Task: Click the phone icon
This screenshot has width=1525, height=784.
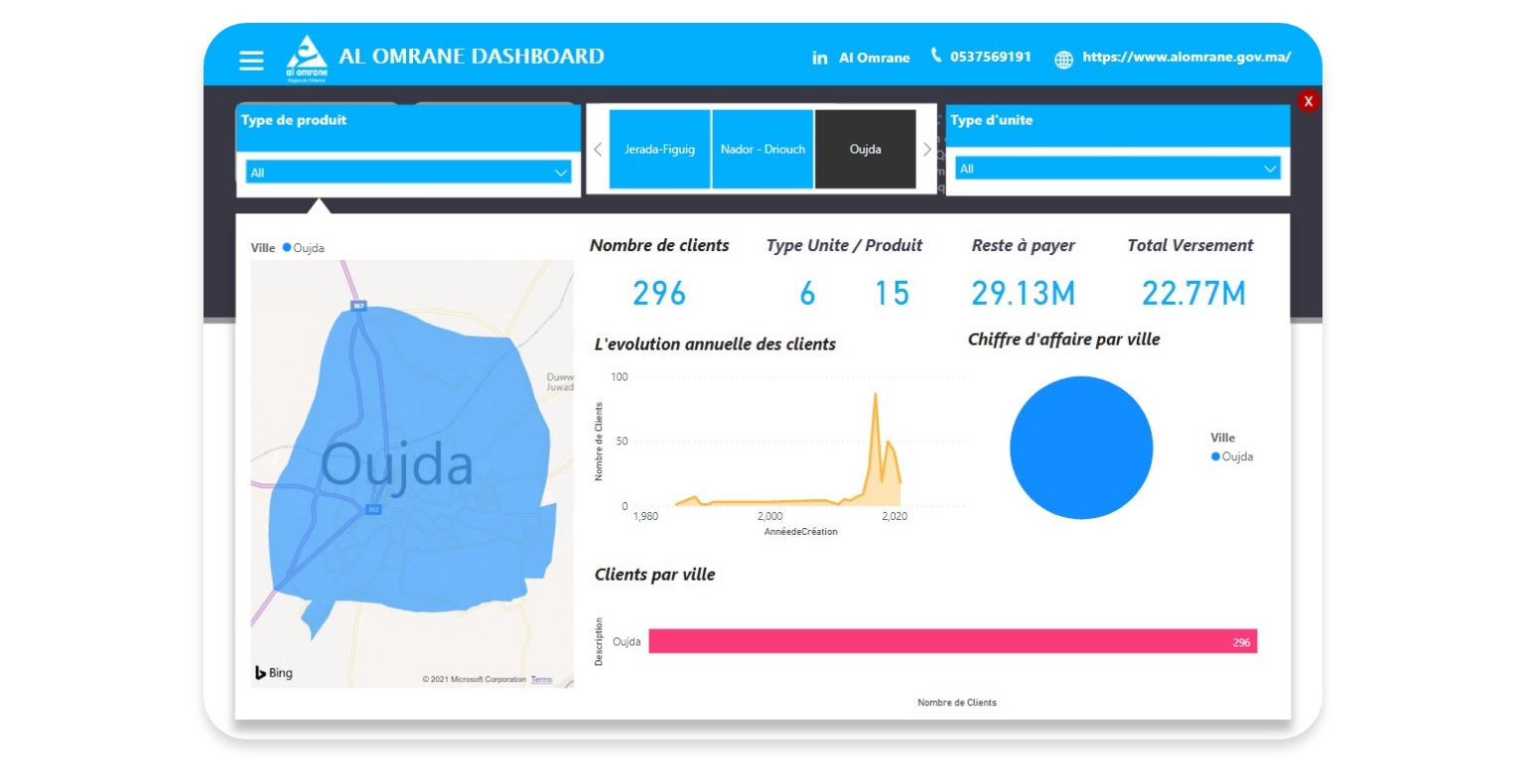Action: tap(935, 56)
